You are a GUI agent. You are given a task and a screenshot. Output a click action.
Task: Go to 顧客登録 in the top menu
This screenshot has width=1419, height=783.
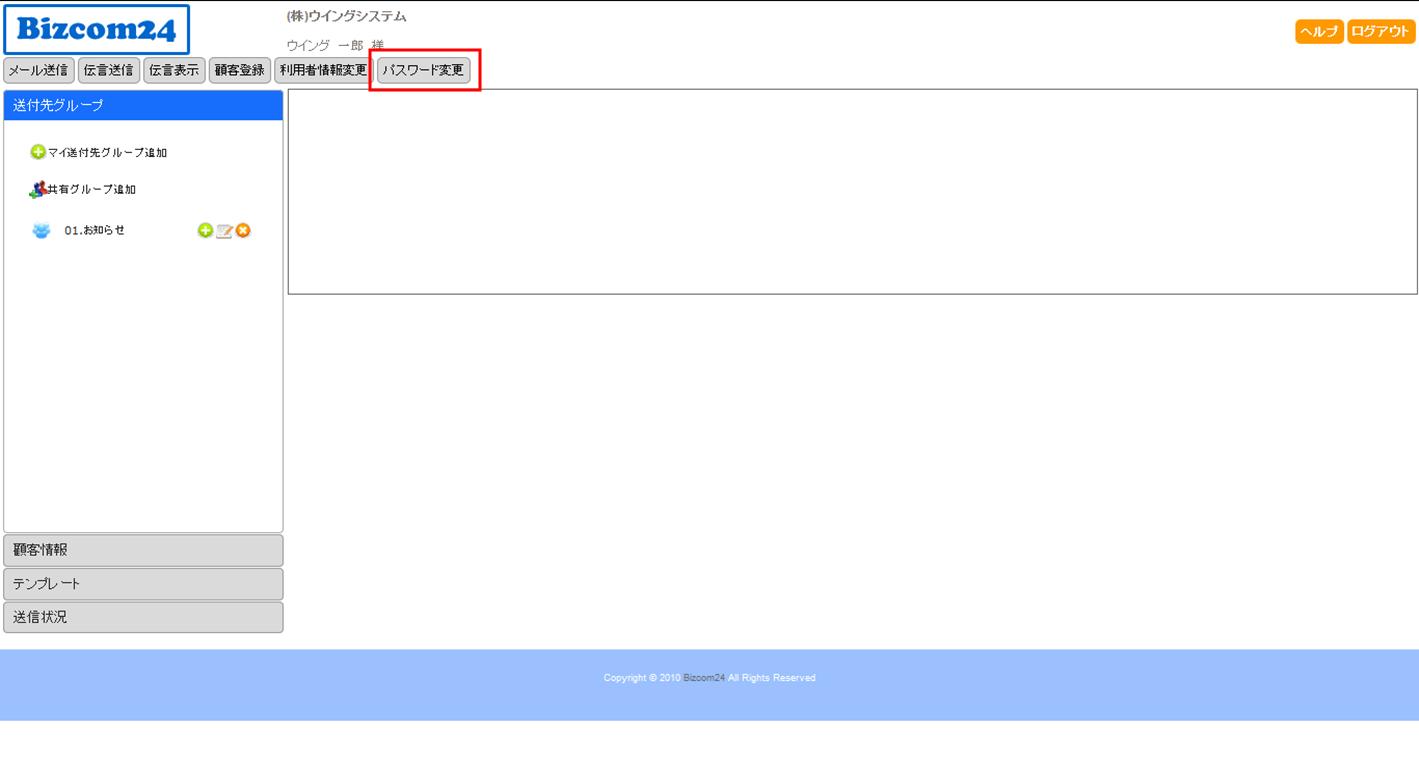tap(240, 70)
